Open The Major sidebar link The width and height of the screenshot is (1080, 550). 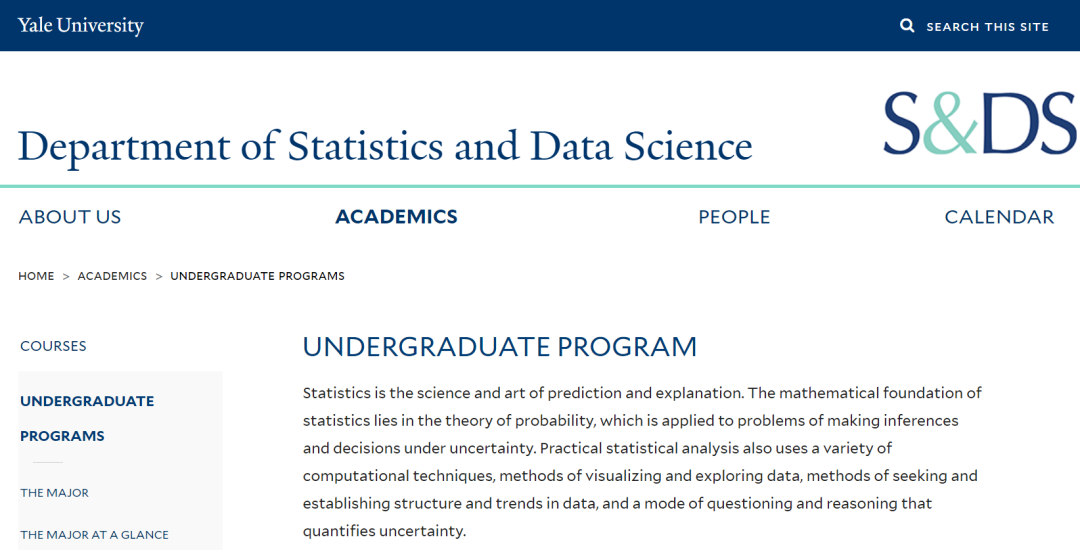click(54, 493)
